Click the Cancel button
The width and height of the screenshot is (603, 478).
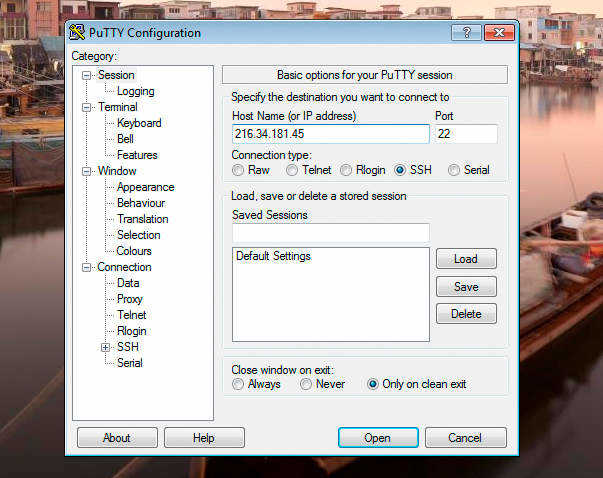pos(465,438)
